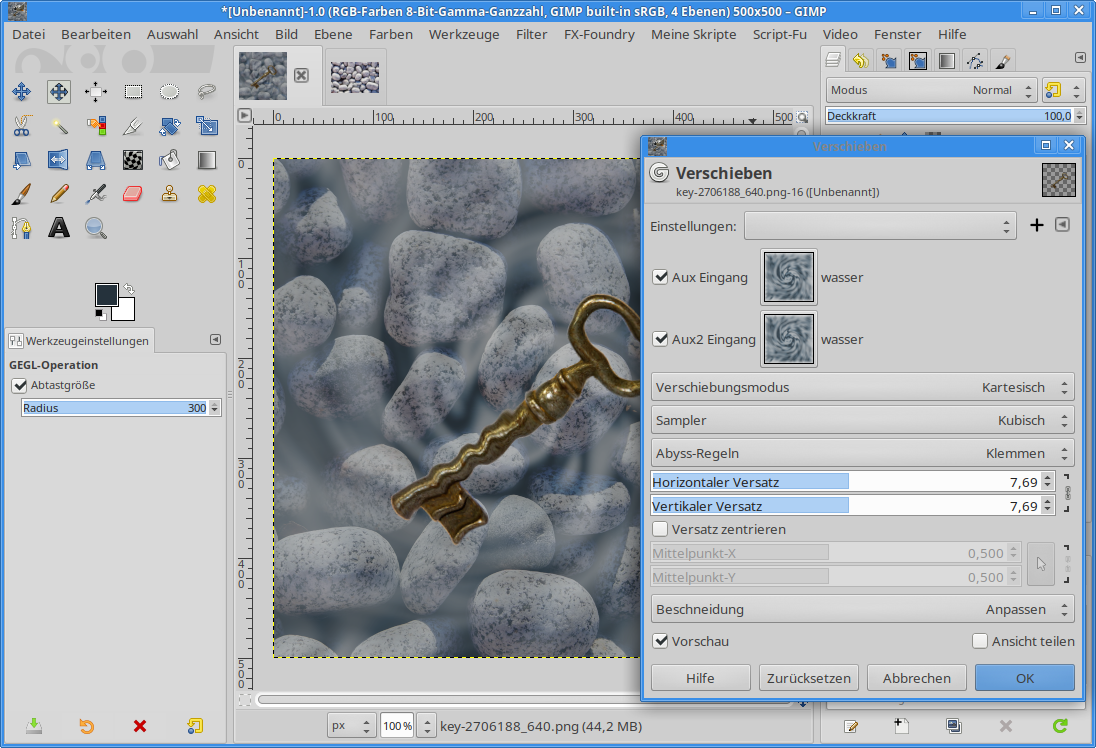Choose the Paintbrush tool
The height and width of the screenshot is (748, 1096).
pos(21,193)
